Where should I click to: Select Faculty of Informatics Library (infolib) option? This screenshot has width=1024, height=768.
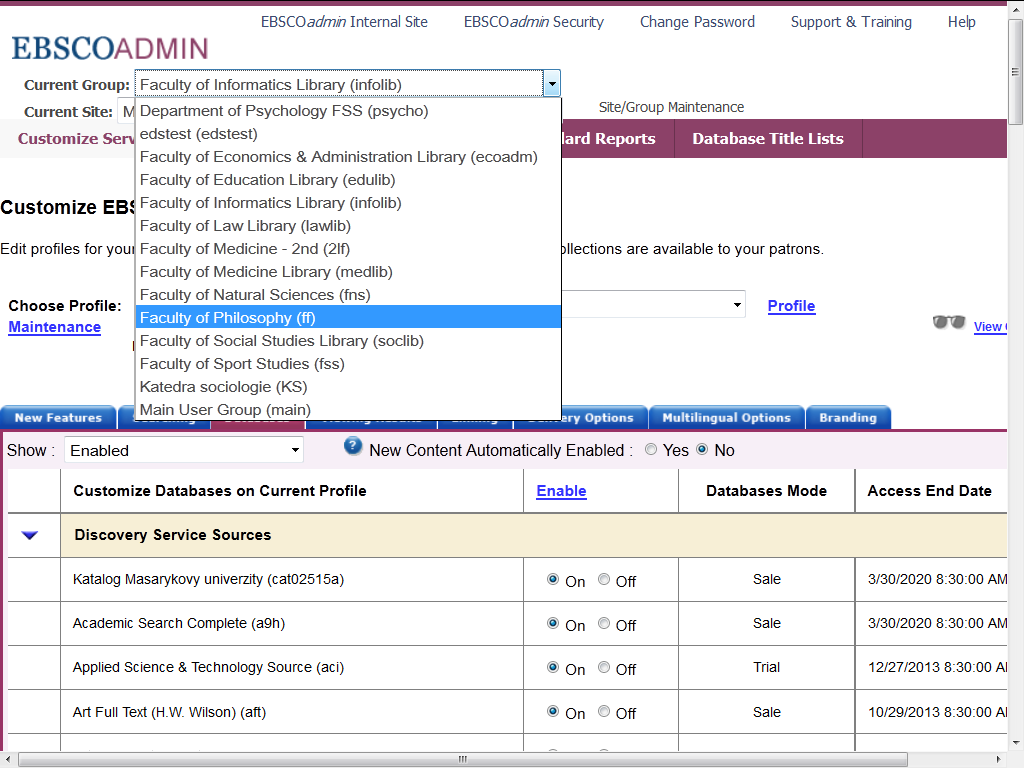tap(348, 202)
